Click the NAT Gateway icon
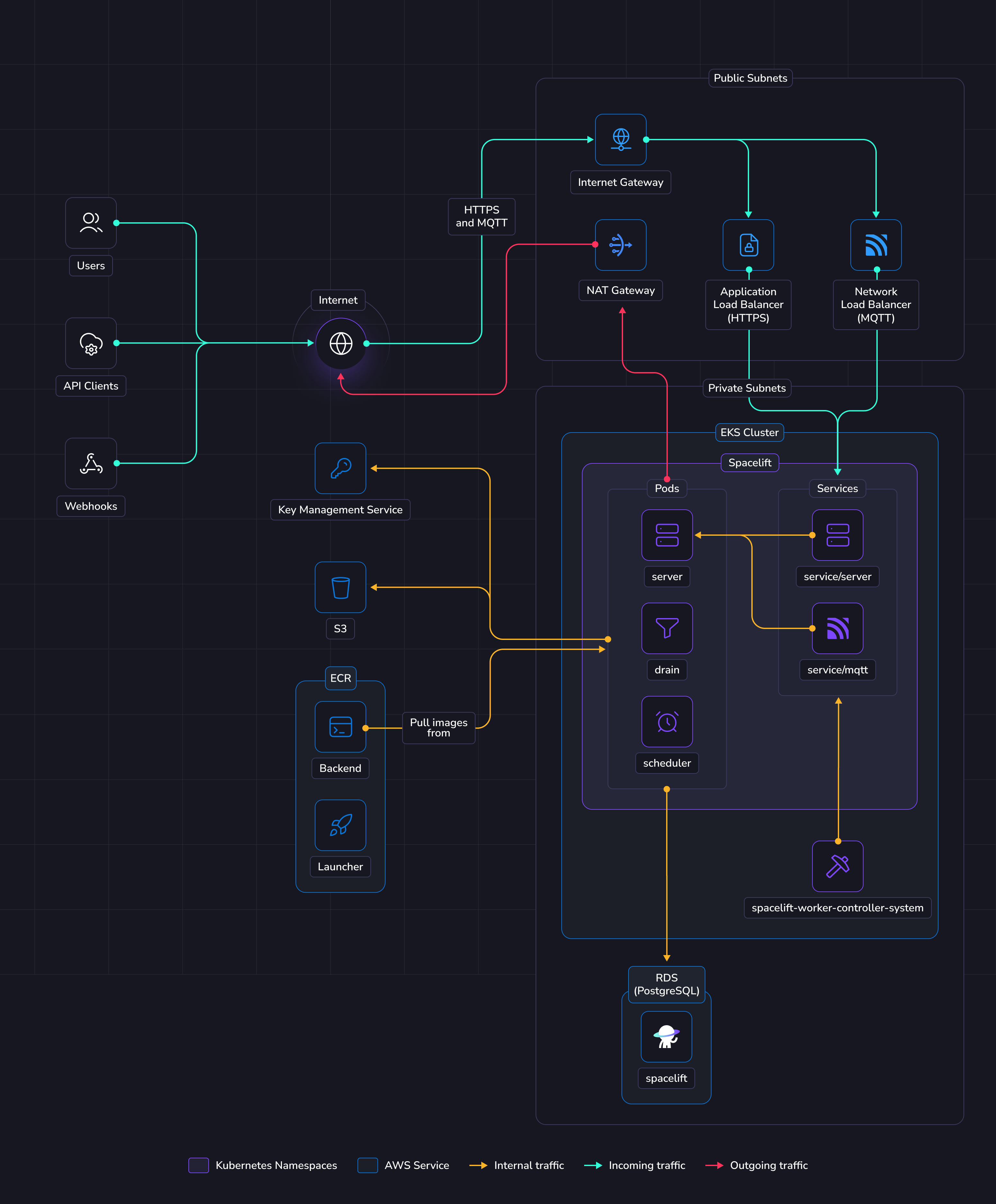Viewport: 996px width, 1204px height. 620,245
